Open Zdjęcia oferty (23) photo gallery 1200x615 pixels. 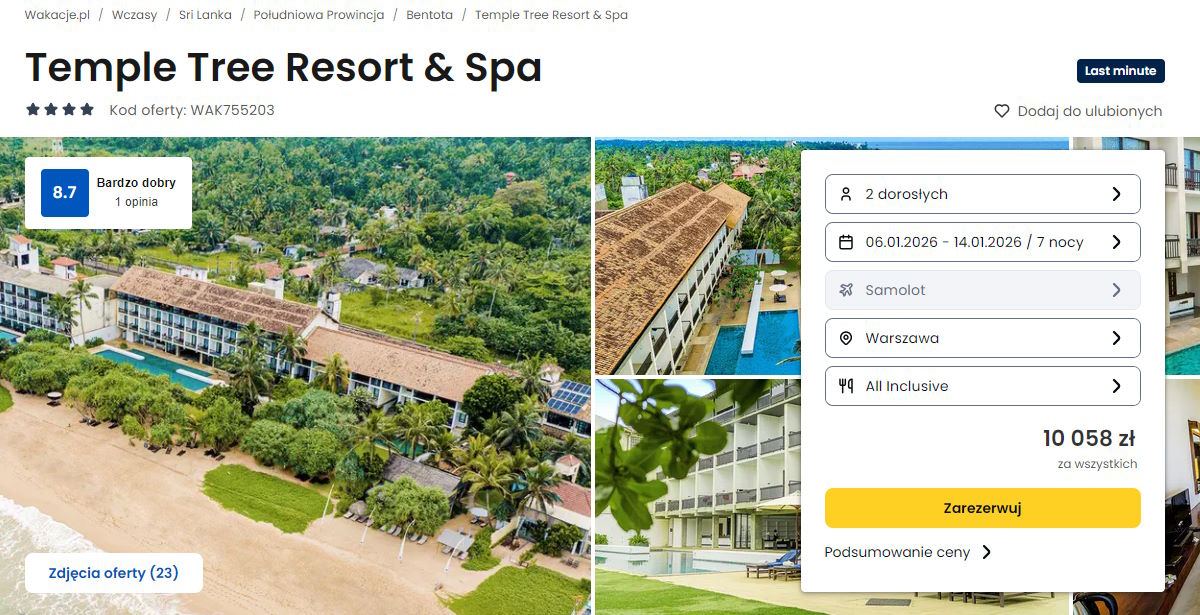(x=114, y=573)
